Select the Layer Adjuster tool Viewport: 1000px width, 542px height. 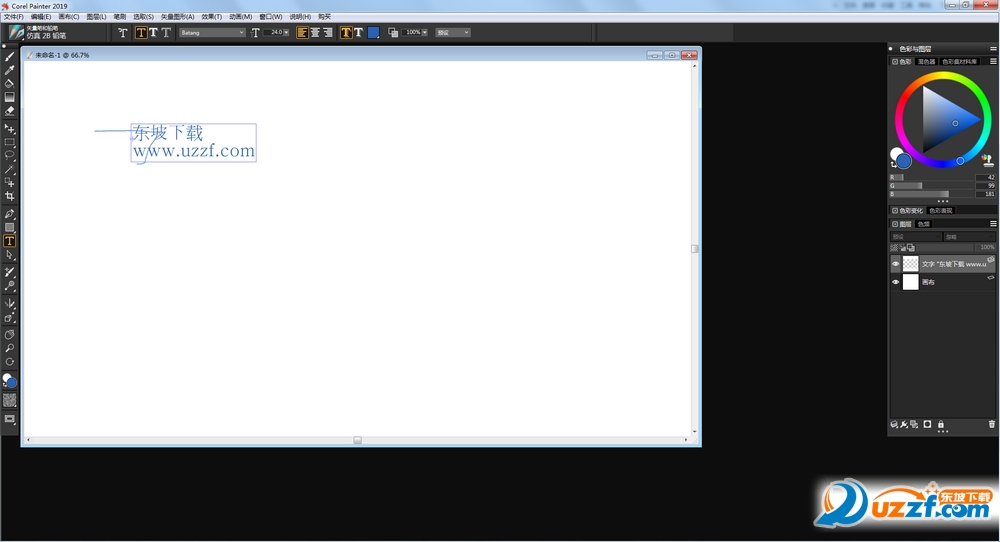10,129
